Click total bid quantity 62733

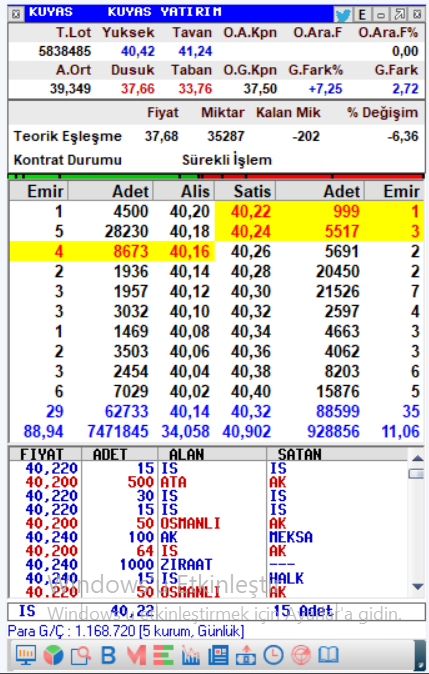pos(126,411)
